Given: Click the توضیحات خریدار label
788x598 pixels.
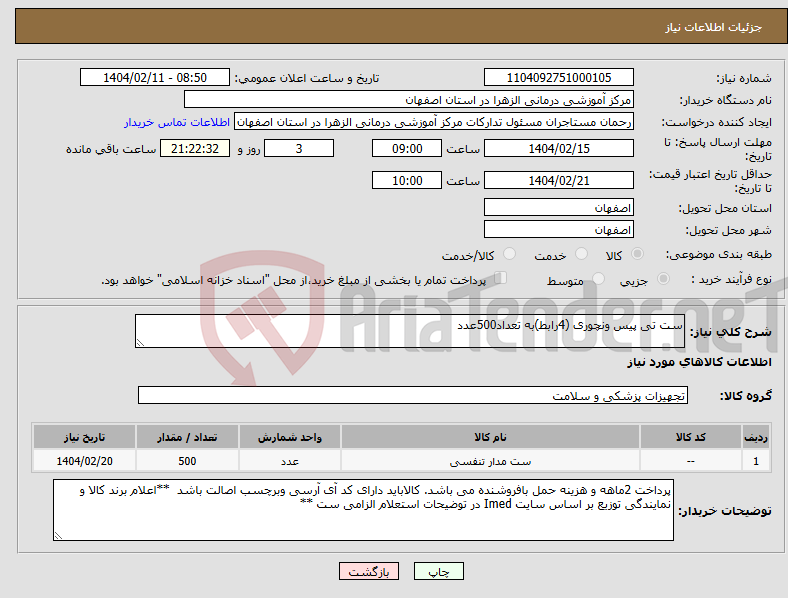Looking at the screenshot, I should 725,511.
